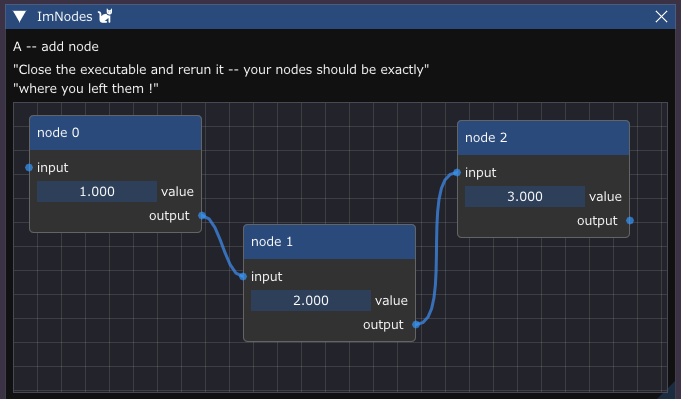
Task: Adjust node 0 value slider showing 1.000
Action: click(x=97, y=191)
